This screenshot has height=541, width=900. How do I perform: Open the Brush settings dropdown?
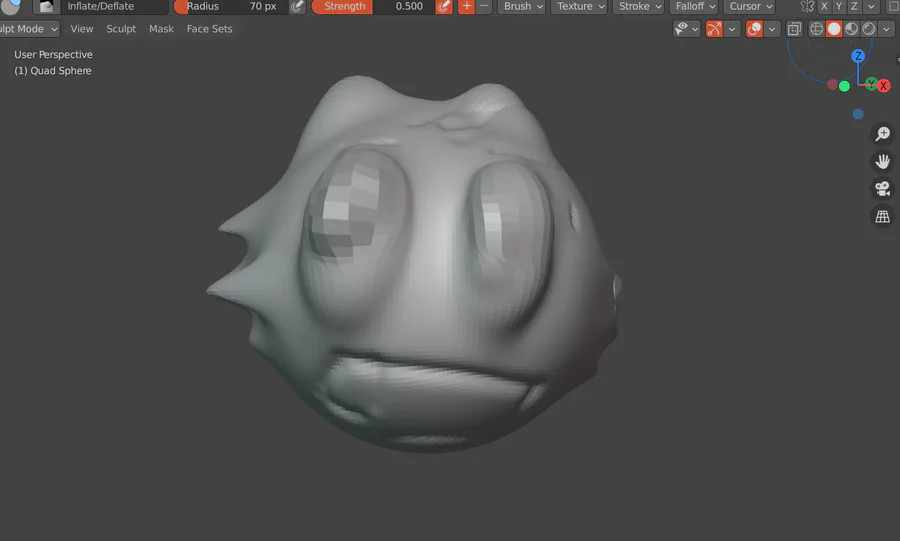tap(521, 6)
